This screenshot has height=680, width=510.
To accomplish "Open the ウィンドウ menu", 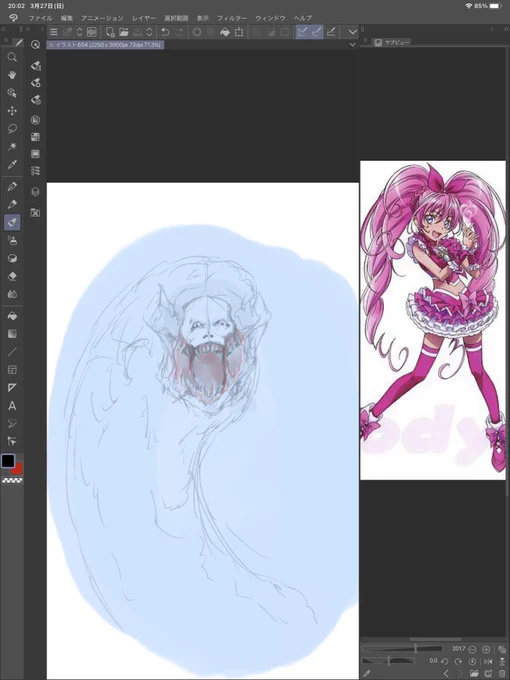I will click(270, 18).
